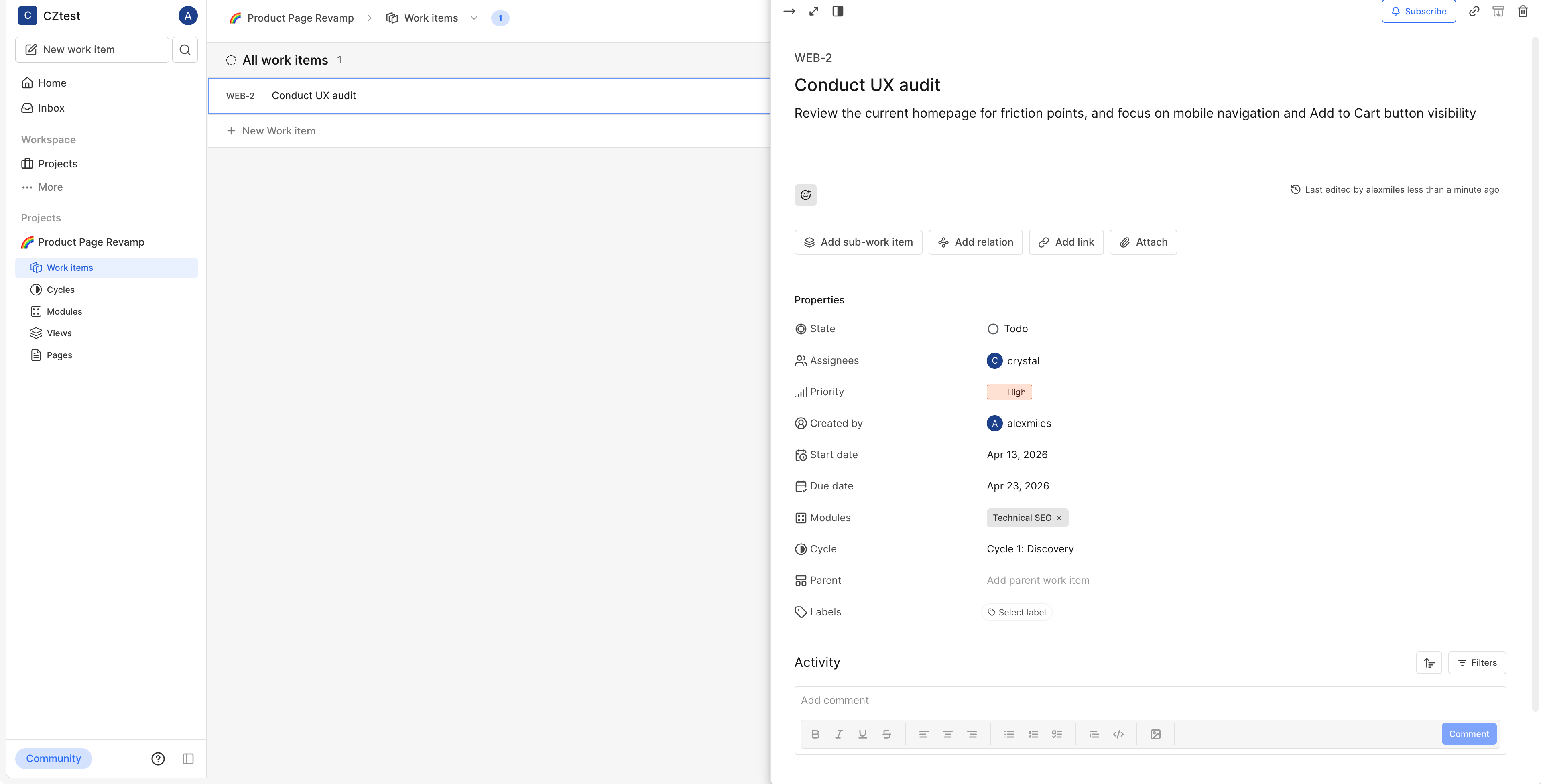Click the copy link icon in header

coord(1474,11)
